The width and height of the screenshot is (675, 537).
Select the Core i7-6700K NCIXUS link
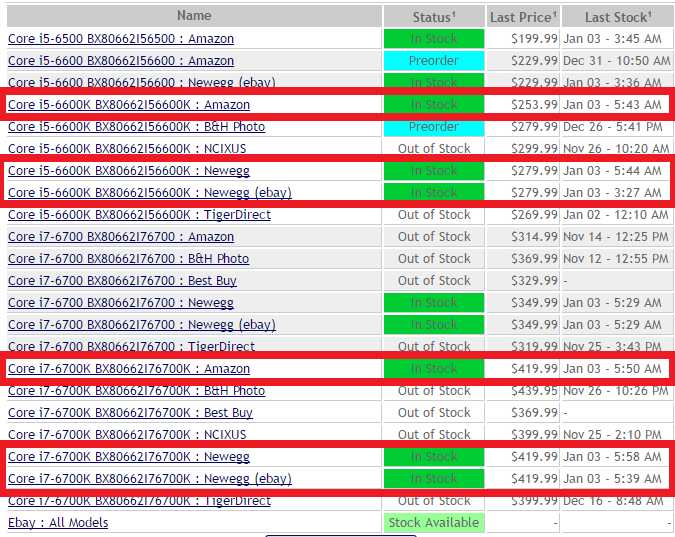click(x=127, y=435)
